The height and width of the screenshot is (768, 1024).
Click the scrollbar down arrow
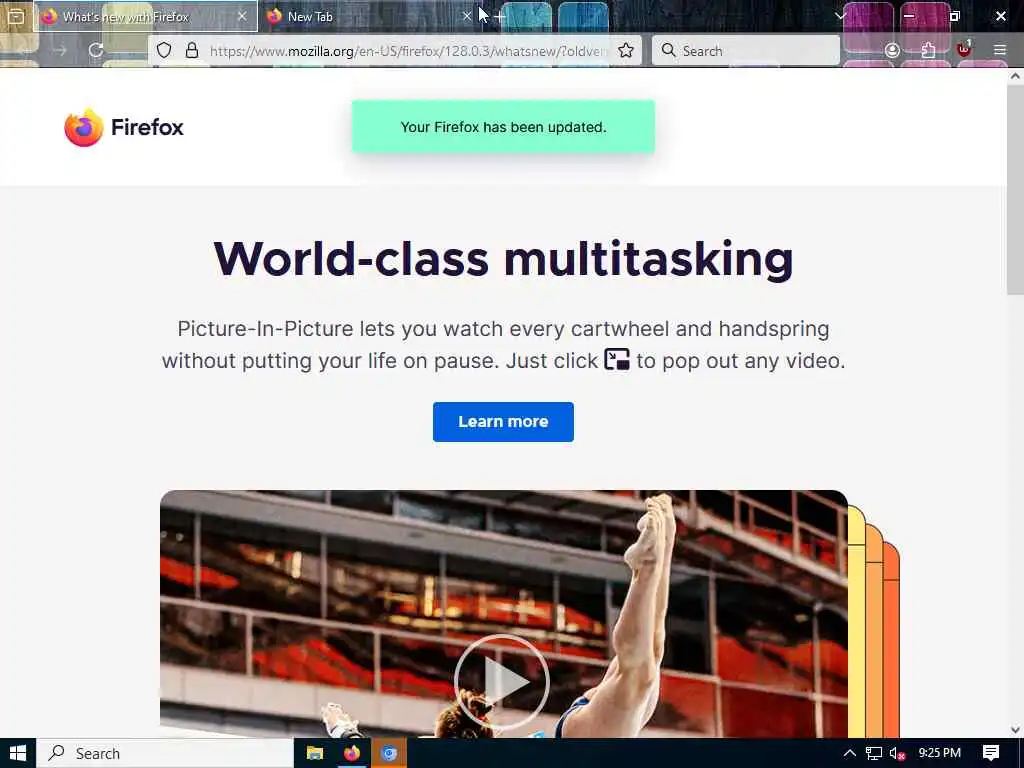pyautogui.click(x=1015, y=730)
